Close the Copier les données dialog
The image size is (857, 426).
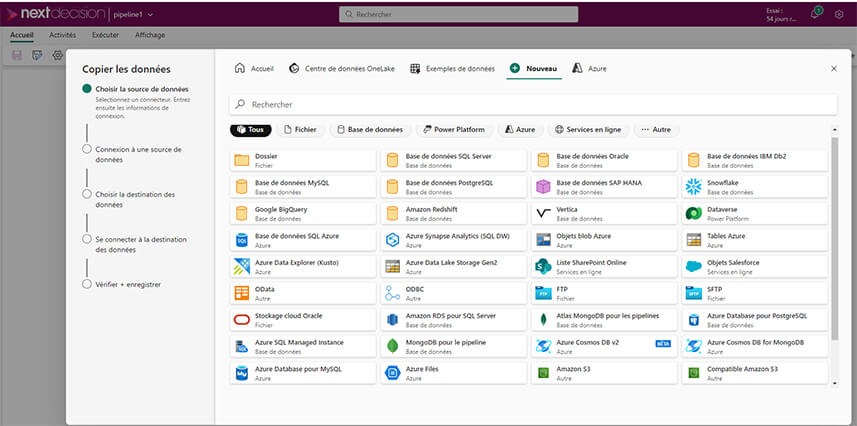pos(833,68)
